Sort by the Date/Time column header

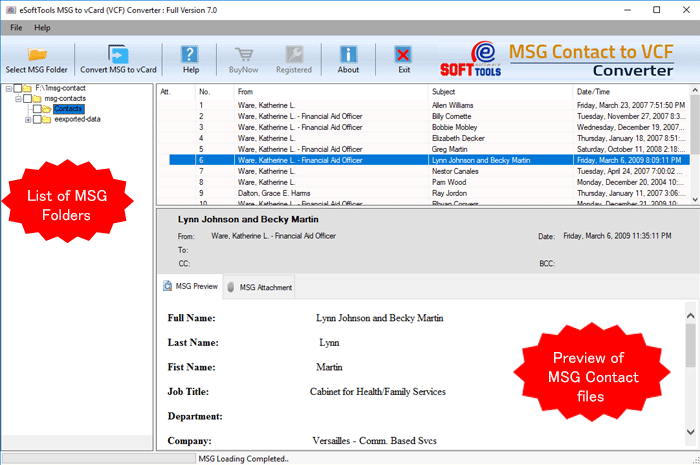tap(631, 91)
